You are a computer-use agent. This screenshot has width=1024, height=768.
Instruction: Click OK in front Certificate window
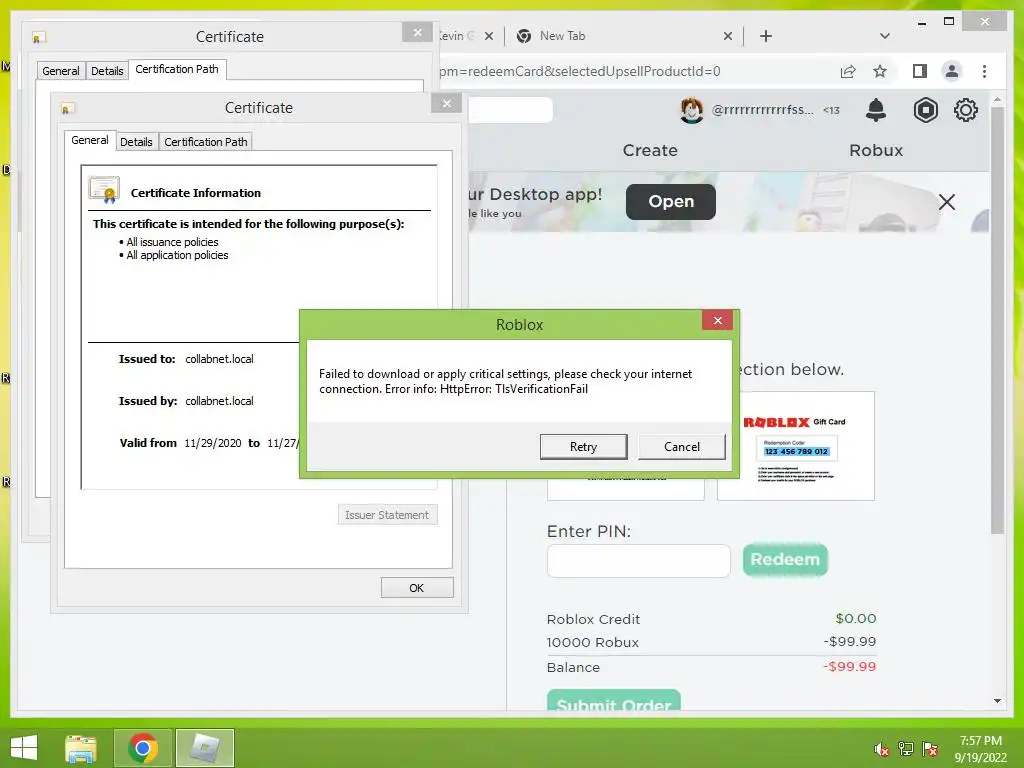coord(417,588)
